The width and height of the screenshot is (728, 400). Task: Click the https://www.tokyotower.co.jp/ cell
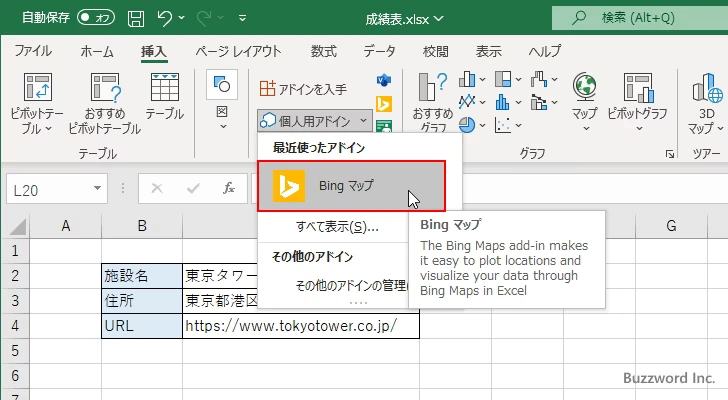click(301, 326)
